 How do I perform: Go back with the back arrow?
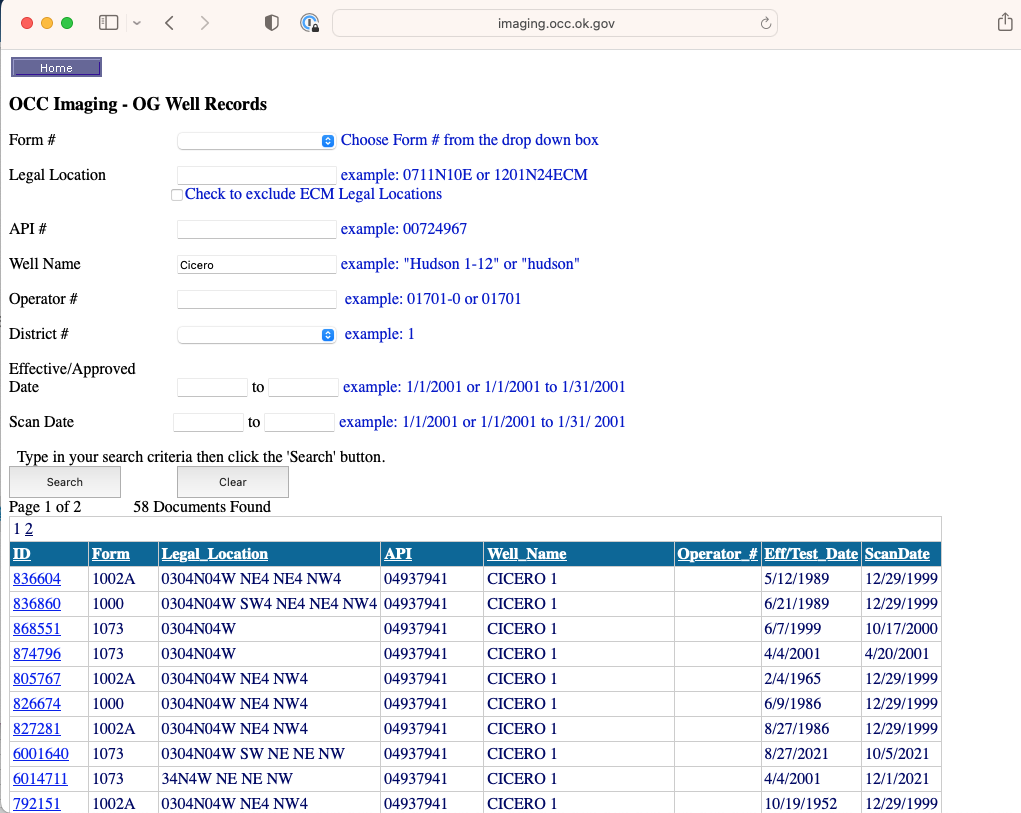coord(169,23)
